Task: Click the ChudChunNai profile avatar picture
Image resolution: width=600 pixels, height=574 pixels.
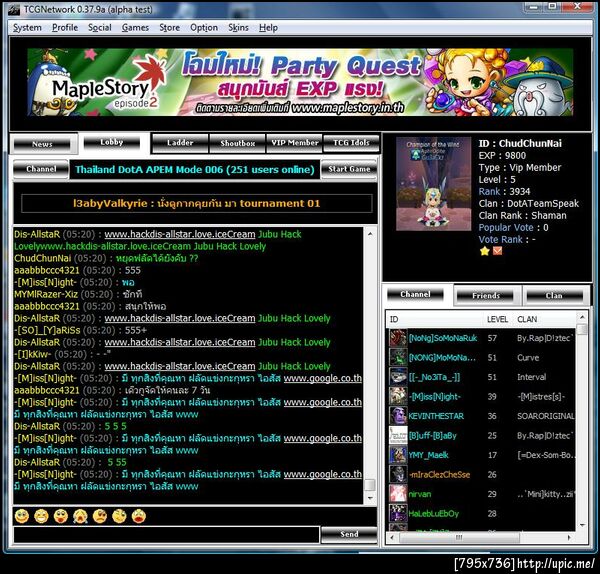Action: [433, 184]
